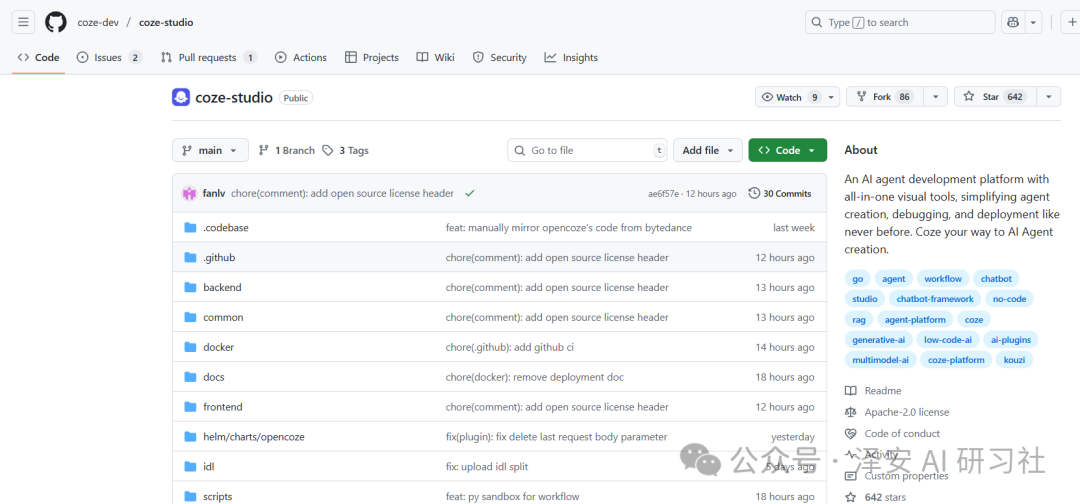Open the hamburger navigation menu

(x=23, y=22)
